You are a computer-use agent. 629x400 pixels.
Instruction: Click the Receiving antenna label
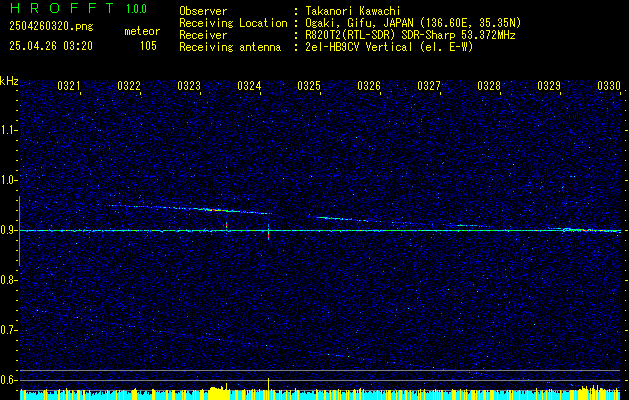pos(230,47)
